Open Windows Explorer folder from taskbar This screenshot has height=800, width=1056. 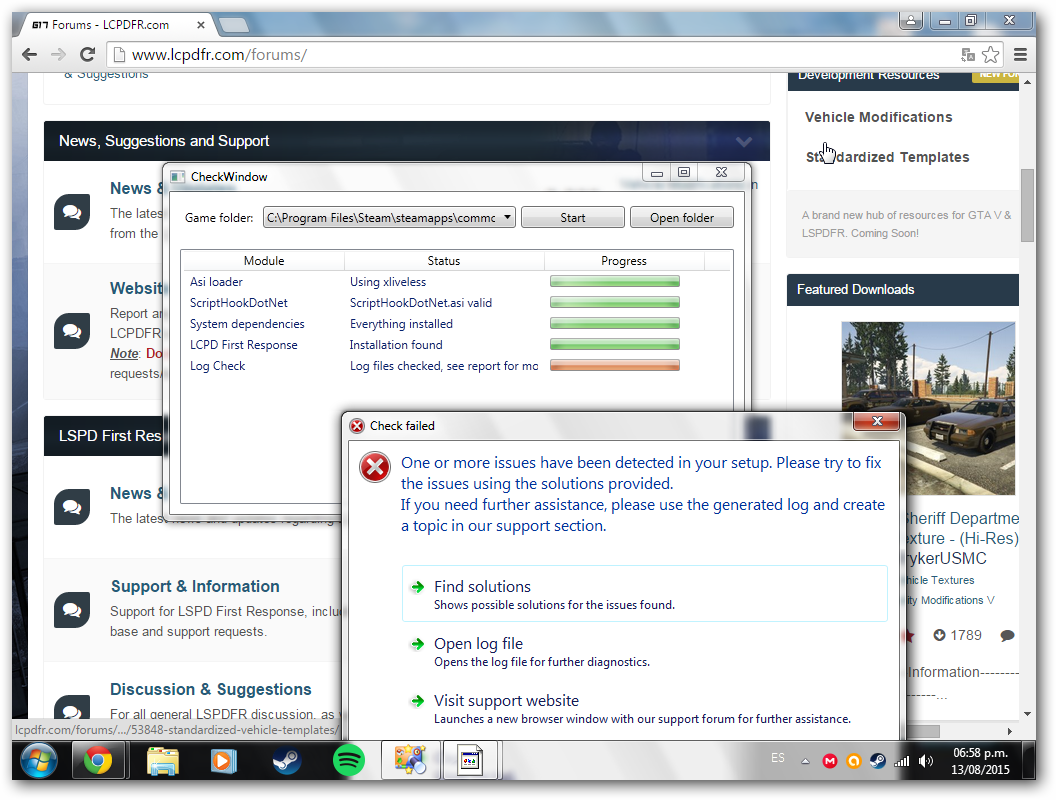coord(163,761)
